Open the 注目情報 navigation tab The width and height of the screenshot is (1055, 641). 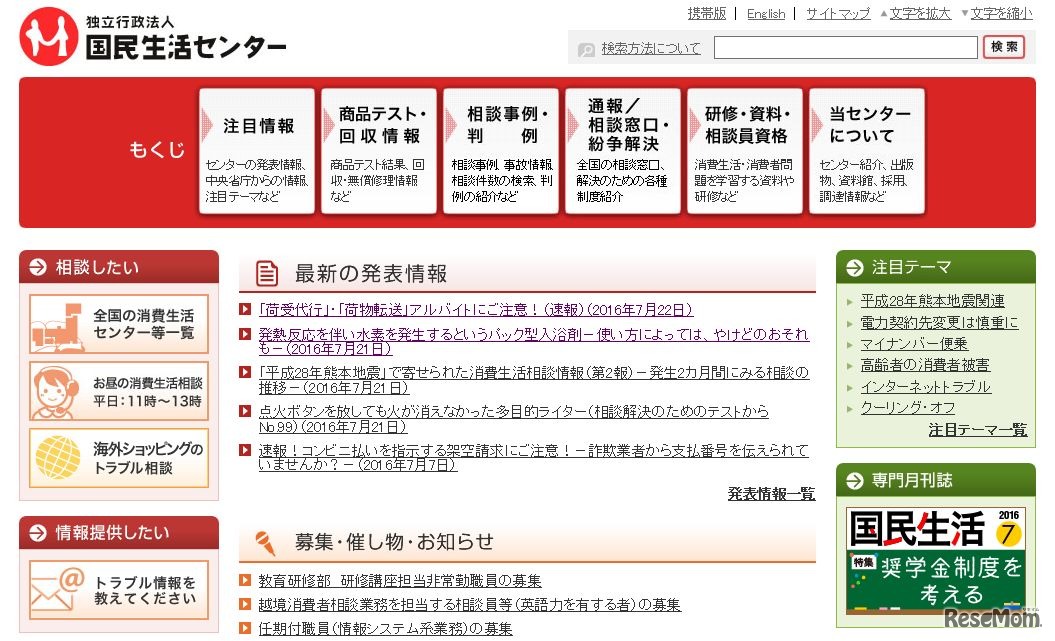[x=257, y=150]
